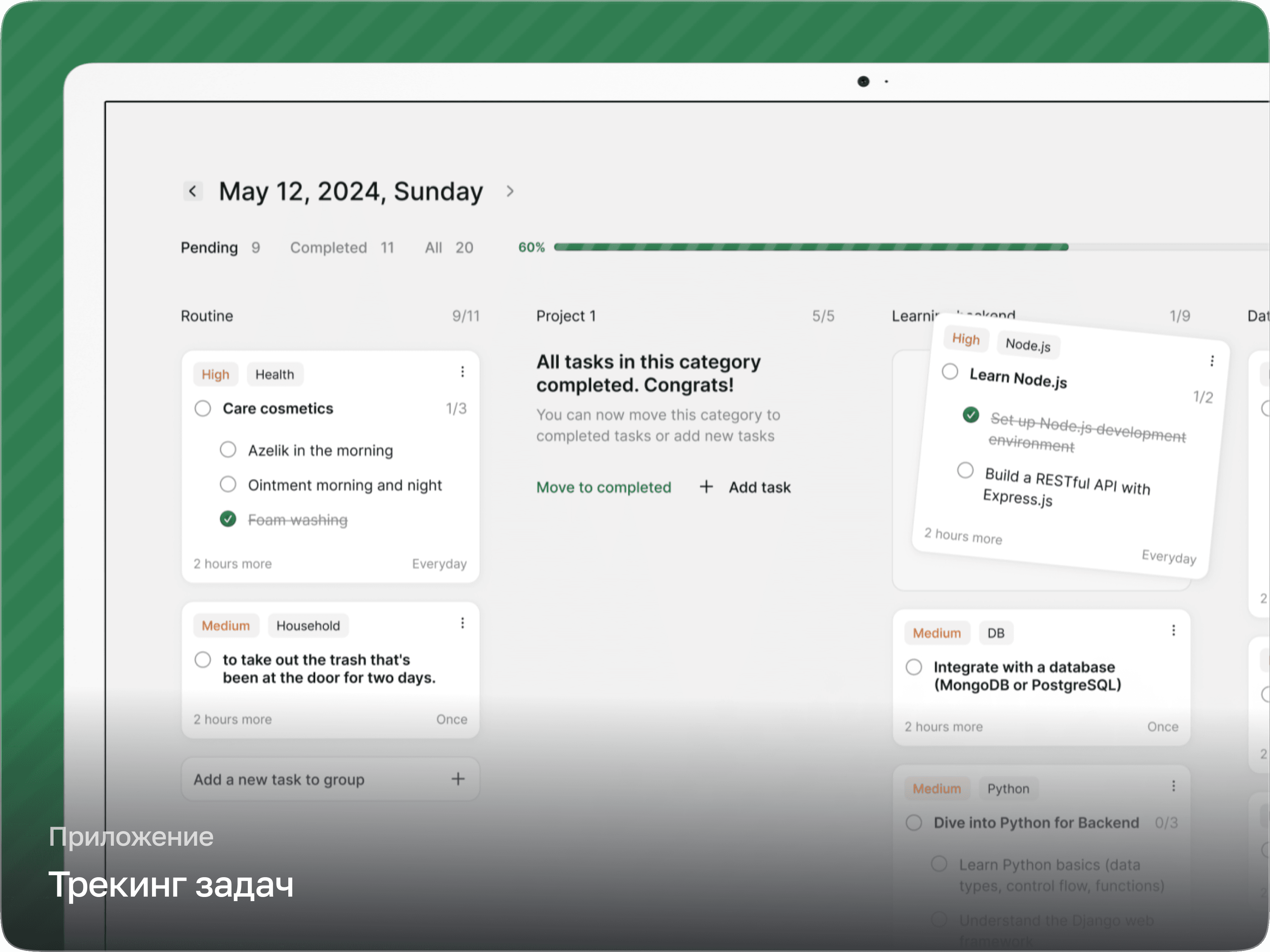
Task: Check Build a RESTful API with Express.js
Action: (x=965, y=470)
